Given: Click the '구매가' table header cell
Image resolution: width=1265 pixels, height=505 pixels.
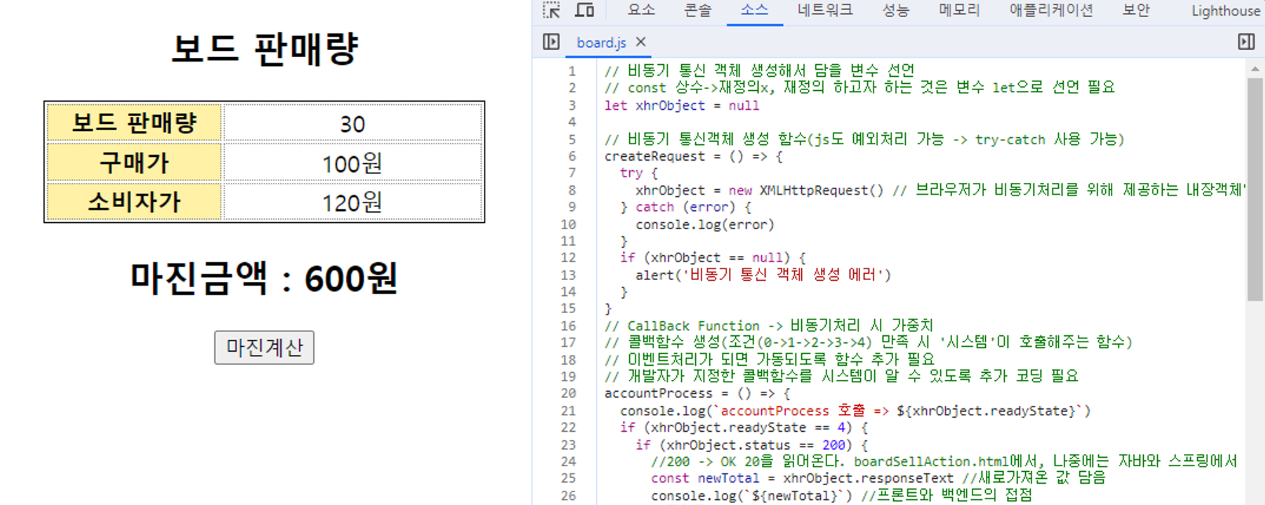Looking at the screenshot, I should [x=135, y=162].
